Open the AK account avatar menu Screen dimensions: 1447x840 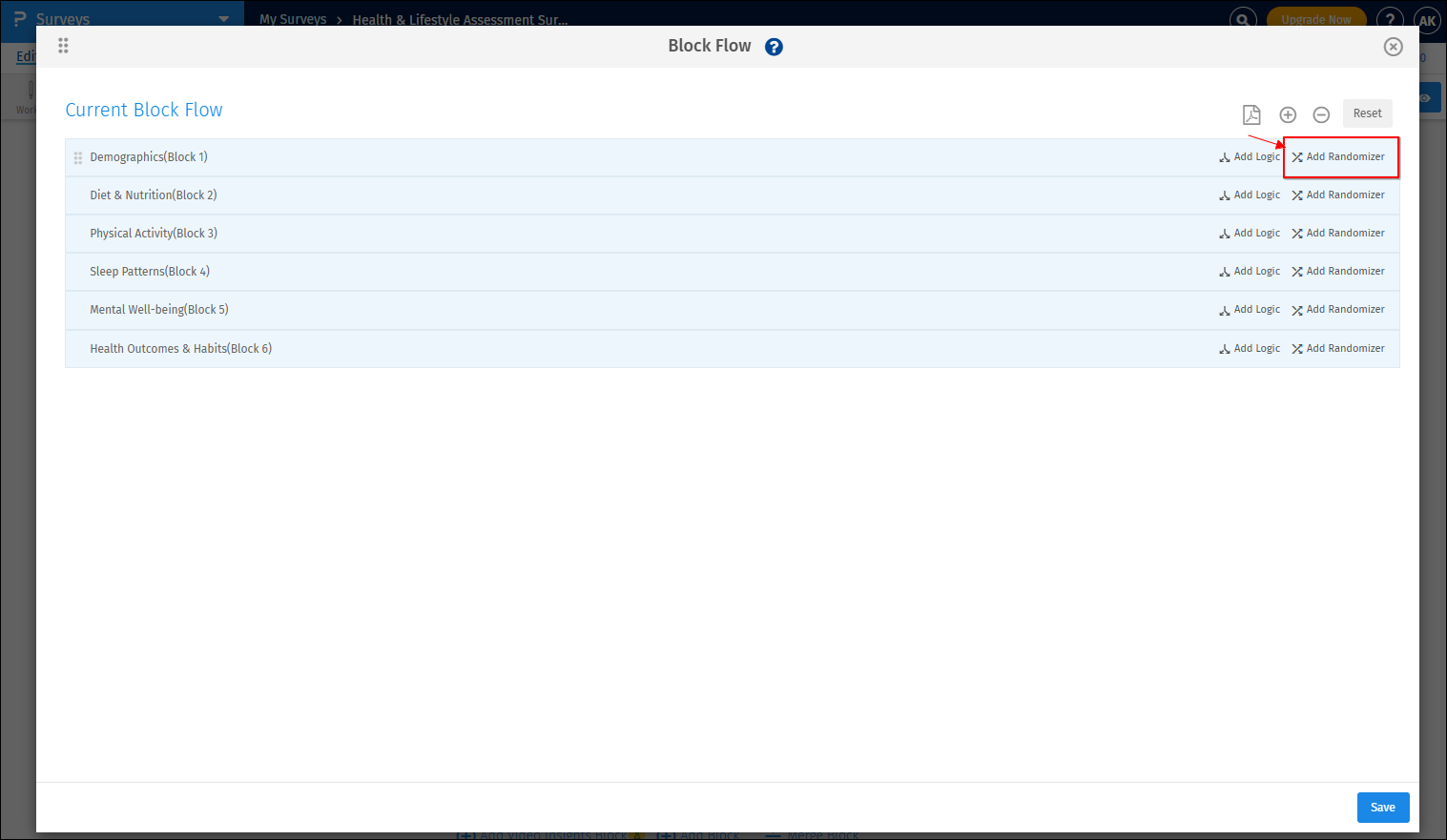(x=1427, y=20)
